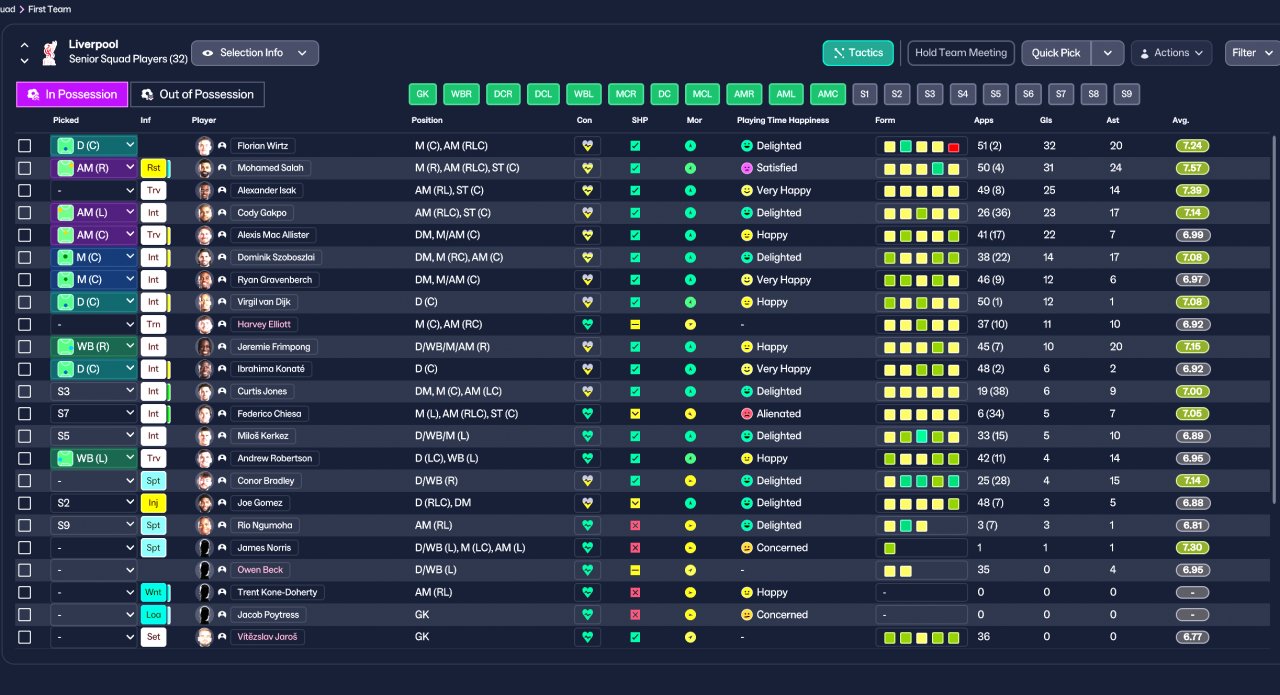Click Harvey Elliott's green condition heart icon
Screen dimensions: 1280x695
[587, 325]
